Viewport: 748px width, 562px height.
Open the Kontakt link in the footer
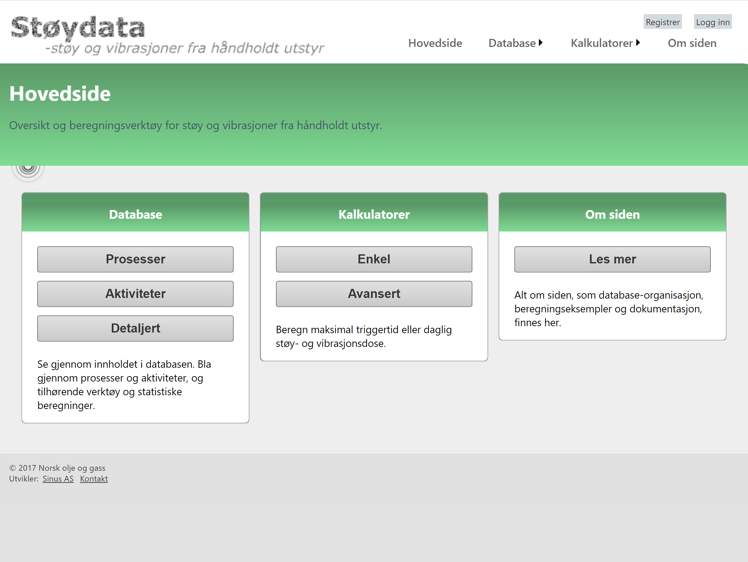[94, 479]
